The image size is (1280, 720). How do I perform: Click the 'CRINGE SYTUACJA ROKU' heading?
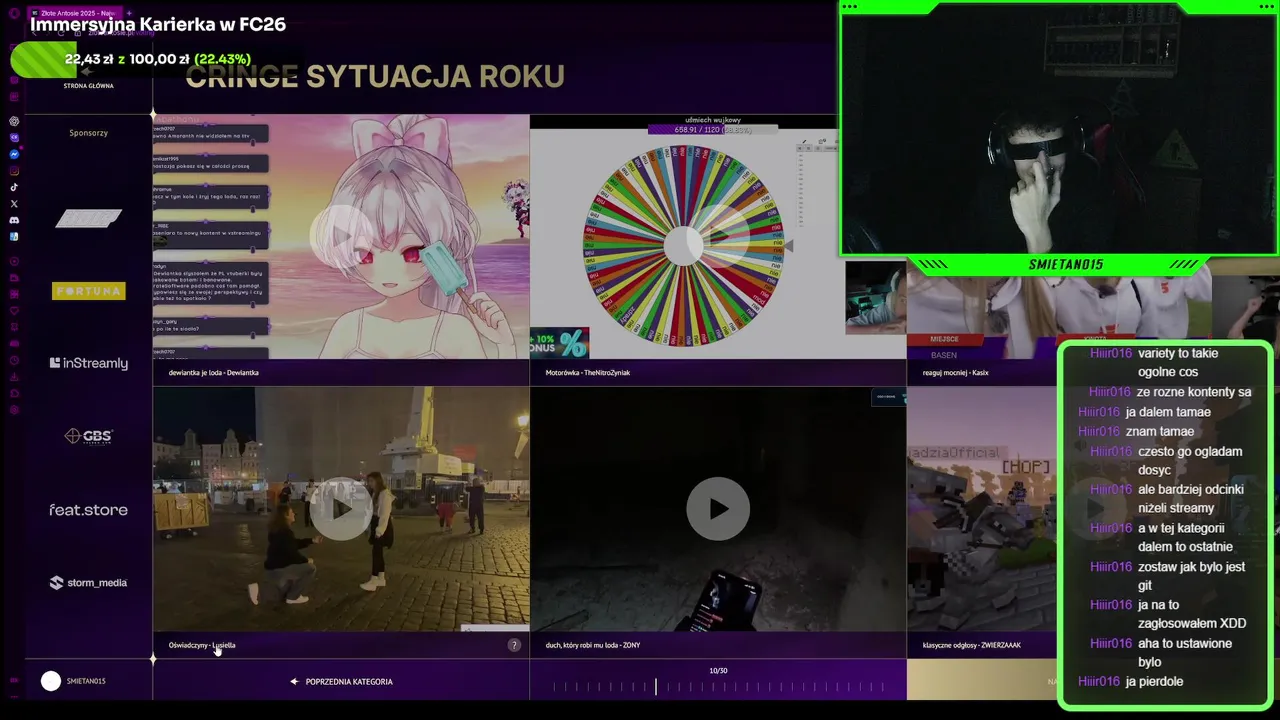pyautogui.click(x=375, y=76)
